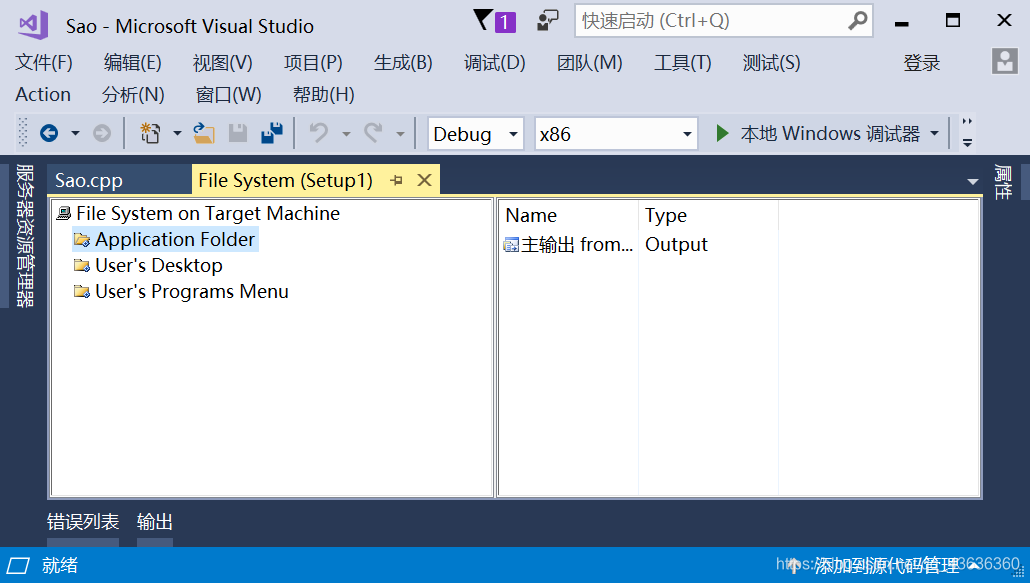The image size is (1030, 583).
Task: Open the 生成(B) menu
Action: click(403, 63)
